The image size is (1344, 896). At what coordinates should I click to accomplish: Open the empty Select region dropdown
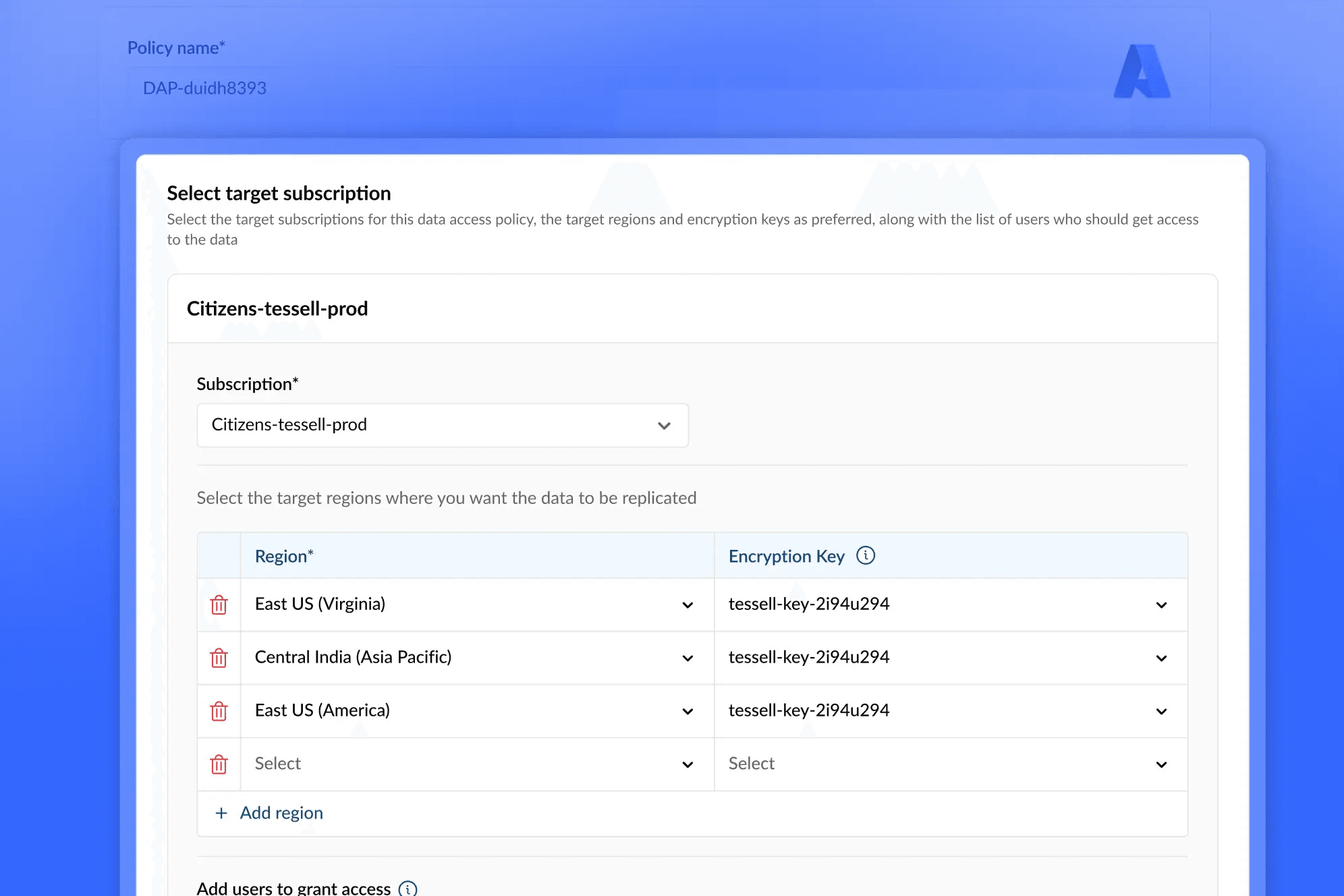point(477,764)
